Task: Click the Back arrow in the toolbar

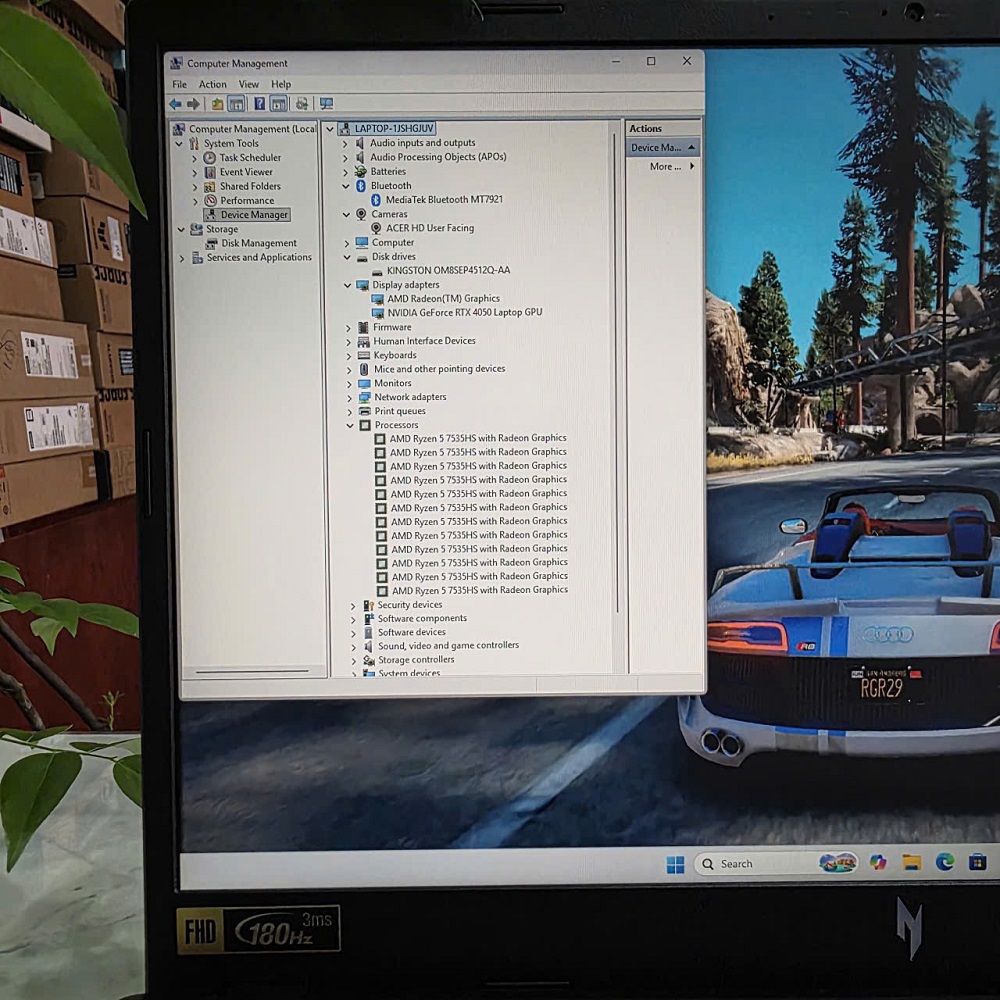Action: (x=175, y=103)
